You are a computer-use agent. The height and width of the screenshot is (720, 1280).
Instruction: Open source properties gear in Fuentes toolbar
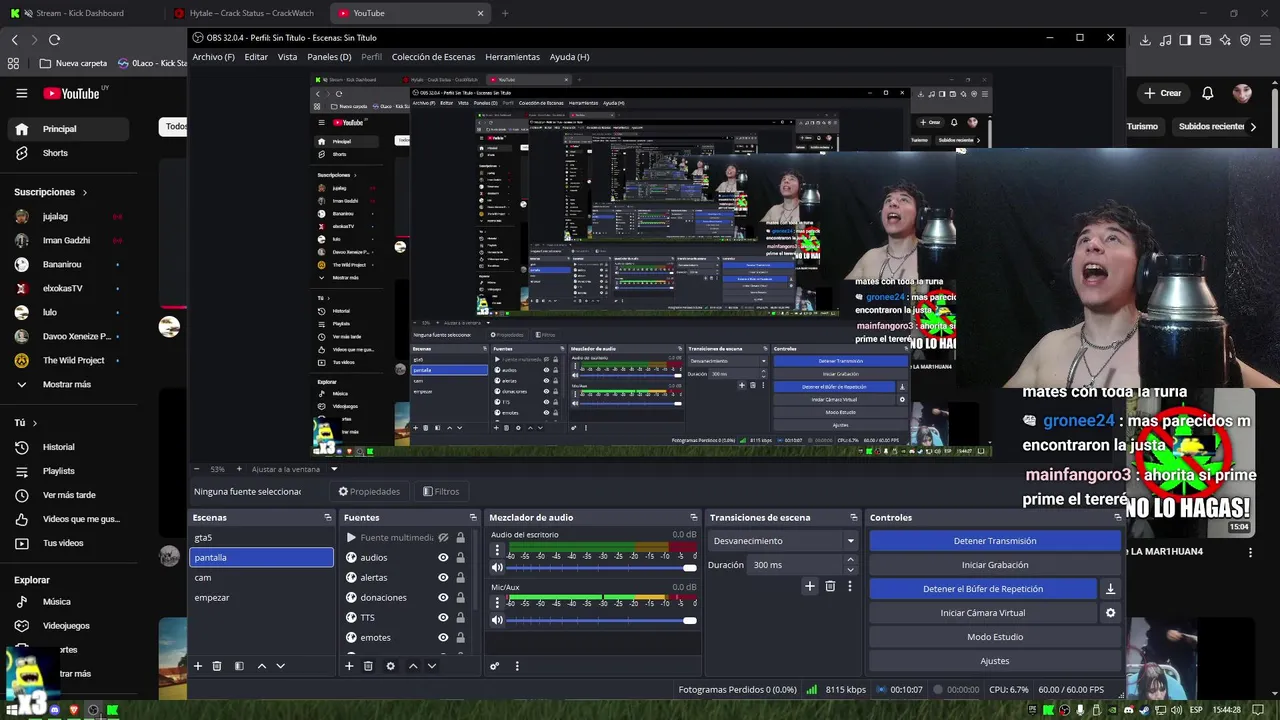(390, 666)
